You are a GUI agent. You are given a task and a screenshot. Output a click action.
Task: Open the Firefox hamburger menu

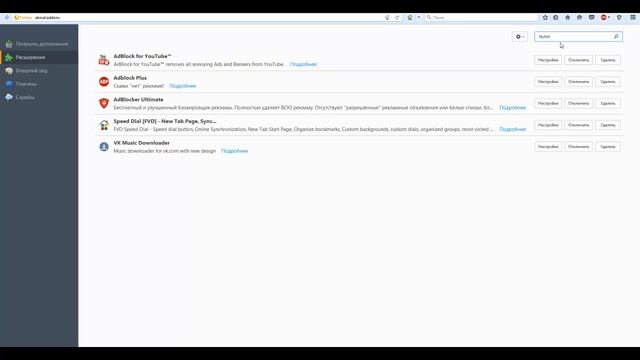[633, 18]
